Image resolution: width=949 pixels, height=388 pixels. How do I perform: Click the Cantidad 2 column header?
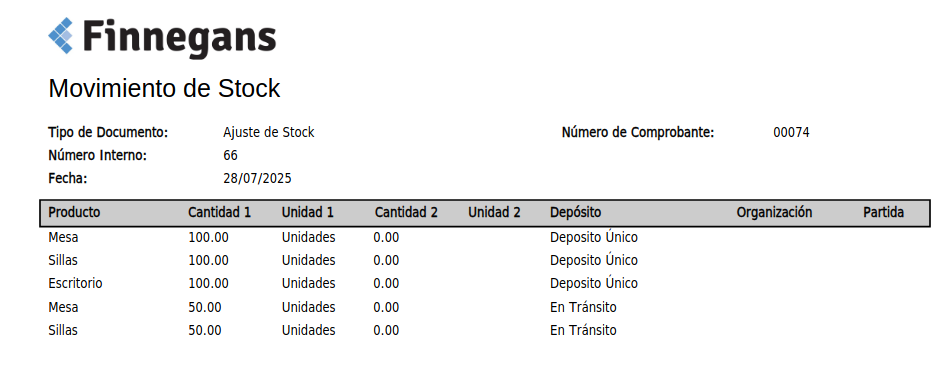pyautogui.click(x=406, y=212)
